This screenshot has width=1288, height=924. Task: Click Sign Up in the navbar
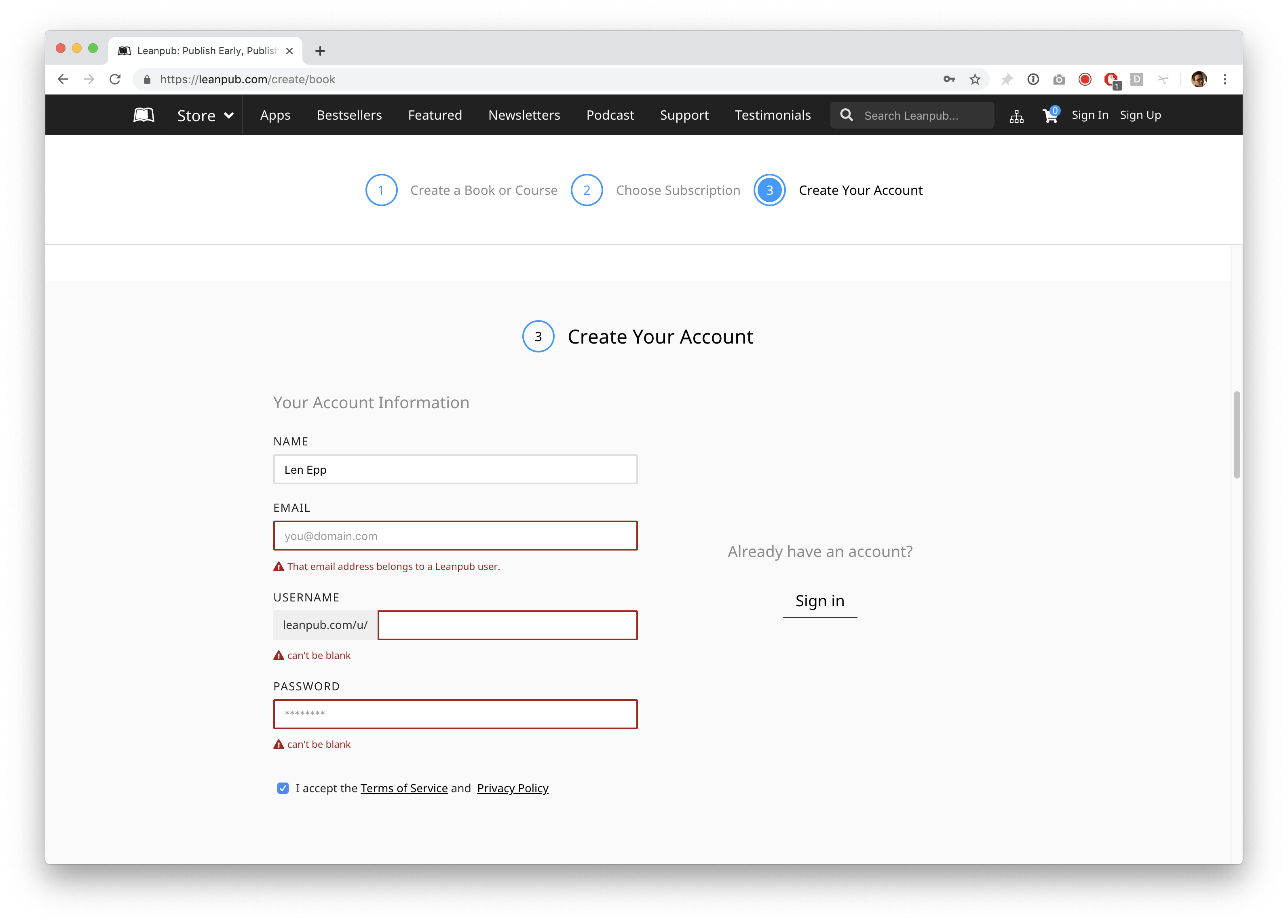(x=1140, y=115)
